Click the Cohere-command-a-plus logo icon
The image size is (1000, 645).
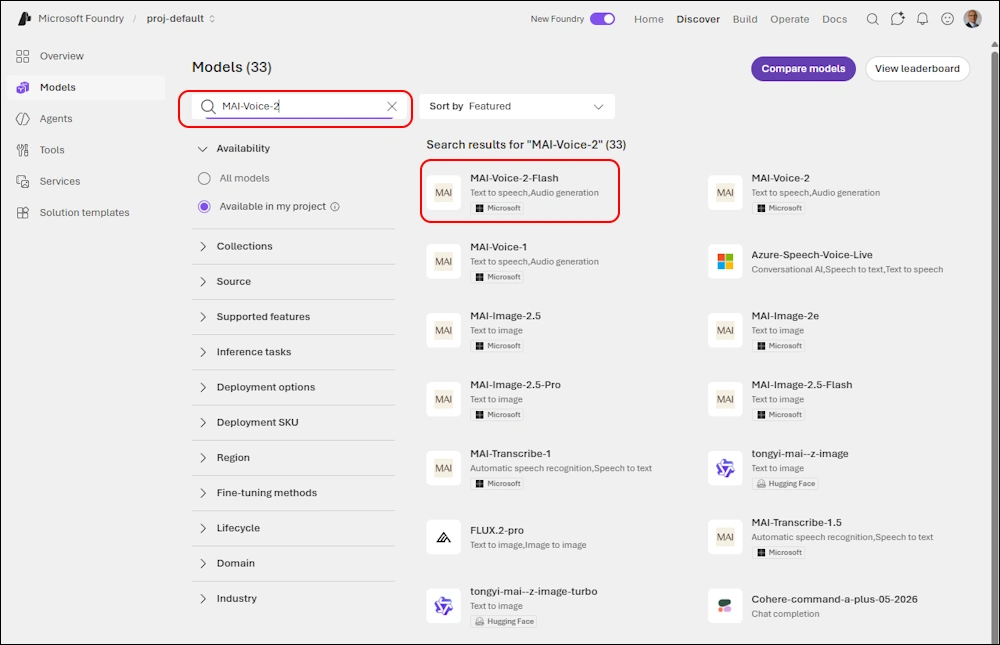coord(725,606)
